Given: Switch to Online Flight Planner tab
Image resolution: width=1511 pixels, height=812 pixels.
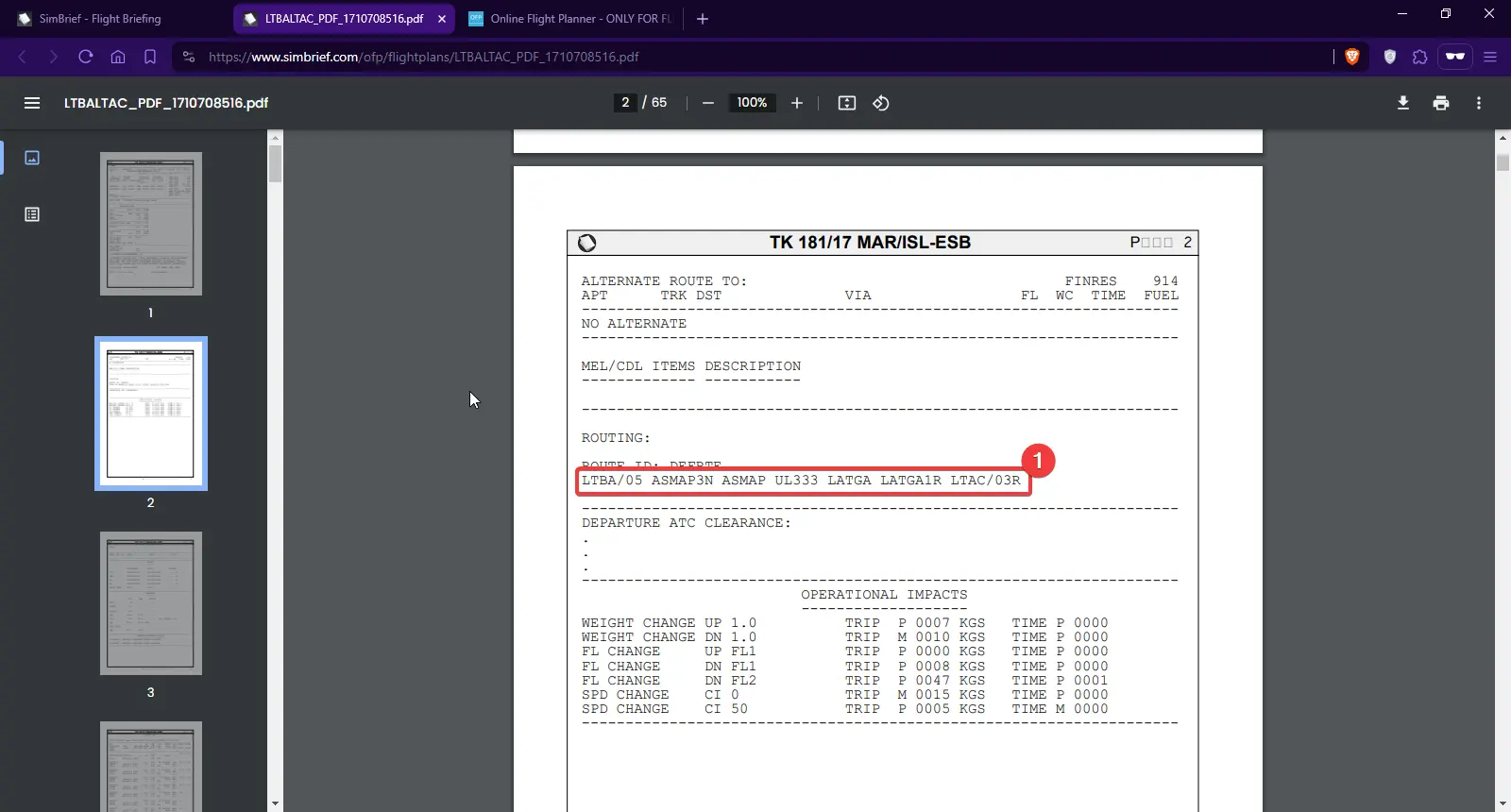Looking at the screenshot, I should tap(570, 19).
